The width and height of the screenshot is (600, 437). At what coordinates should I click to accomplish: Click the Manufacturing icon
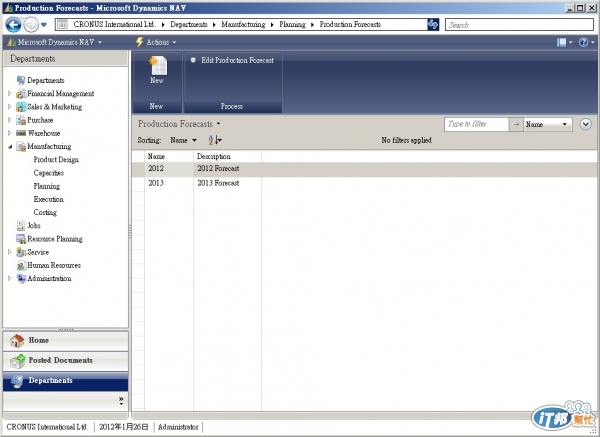21,147
